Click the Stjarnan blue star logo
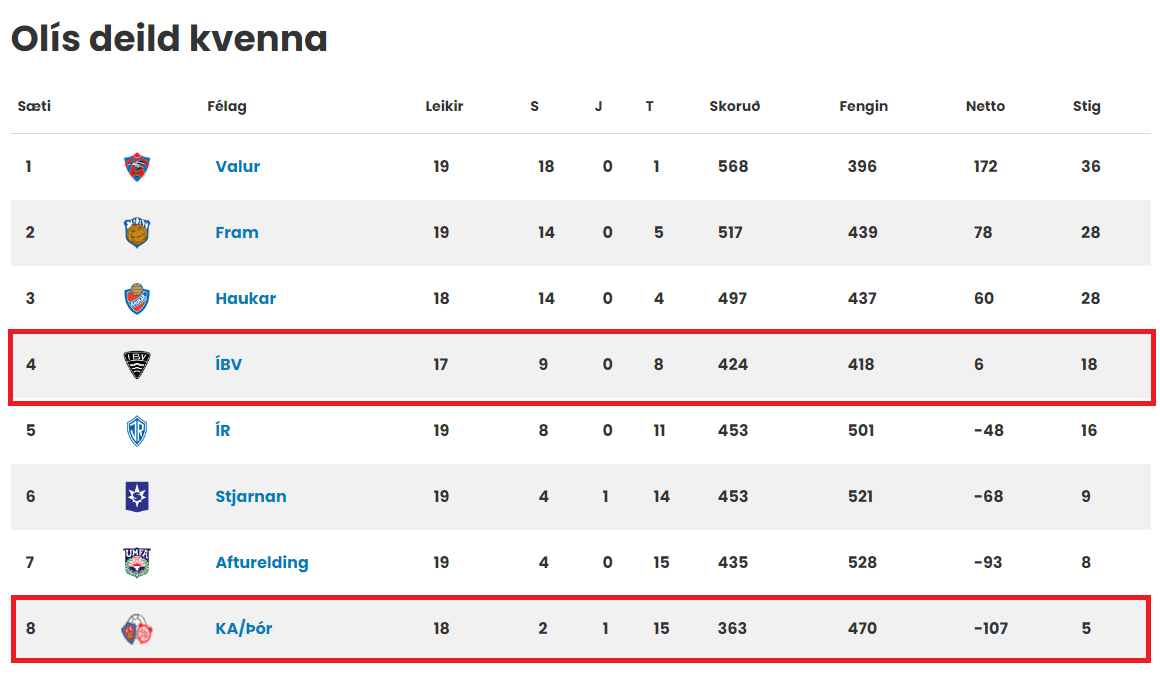Image resolution: width=1160 pixels, height=674 pixels. point(137,496)
